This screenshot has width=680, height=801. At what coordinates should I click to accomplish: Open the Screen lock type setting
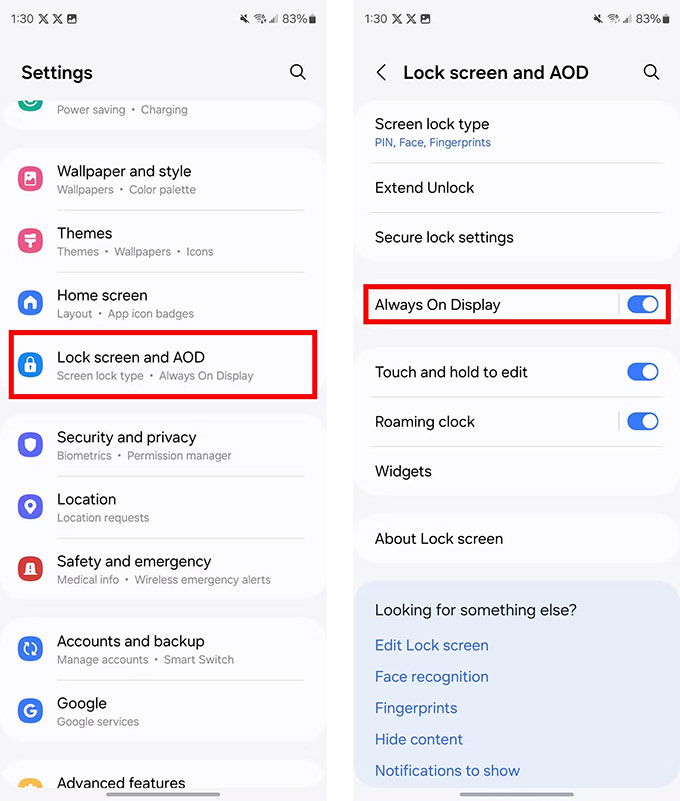coord(517,132)
